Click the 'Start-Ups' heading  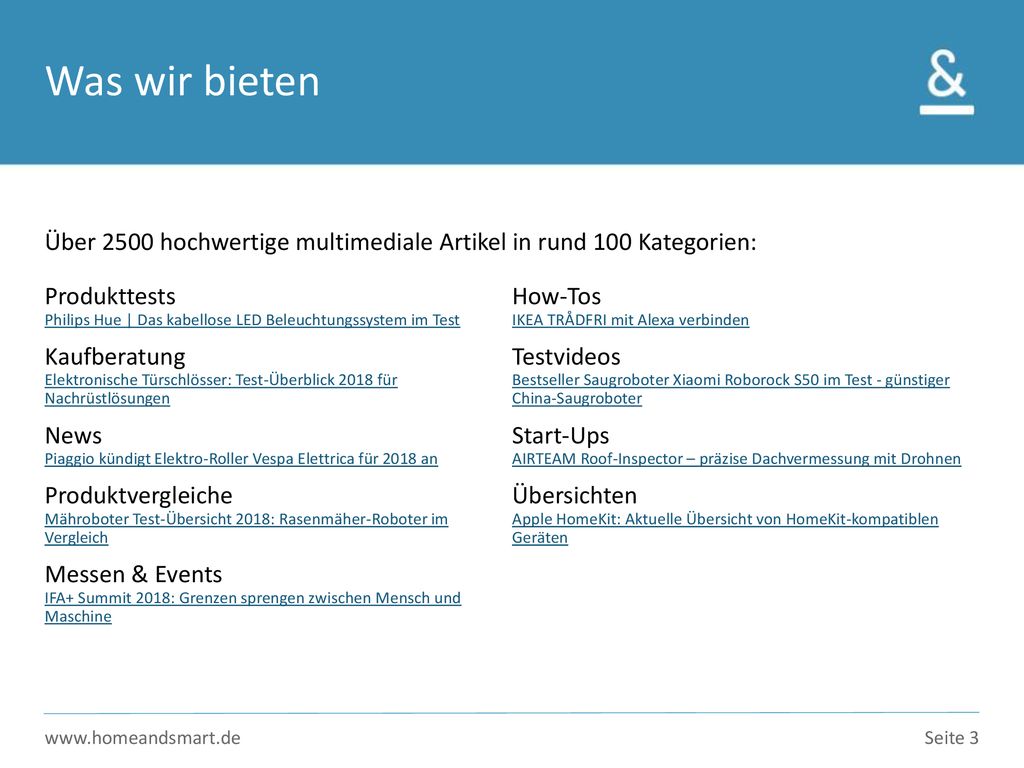tap(560, 436)
